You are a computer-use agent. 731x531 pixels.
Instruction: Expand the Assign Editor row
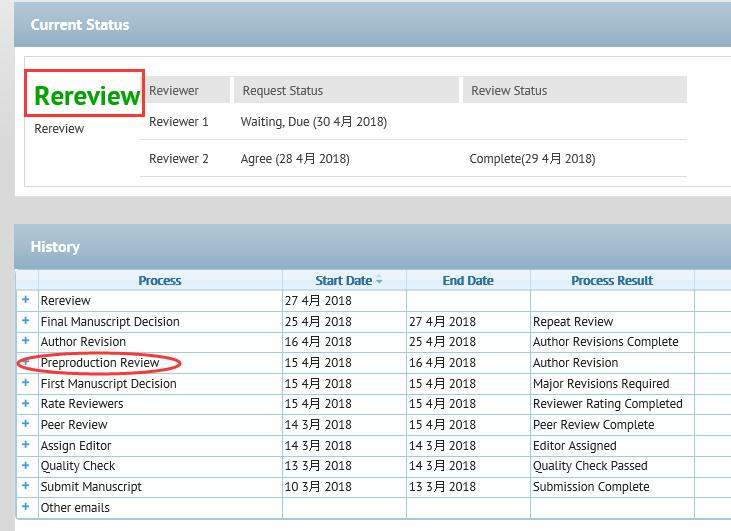pos(26,445)
